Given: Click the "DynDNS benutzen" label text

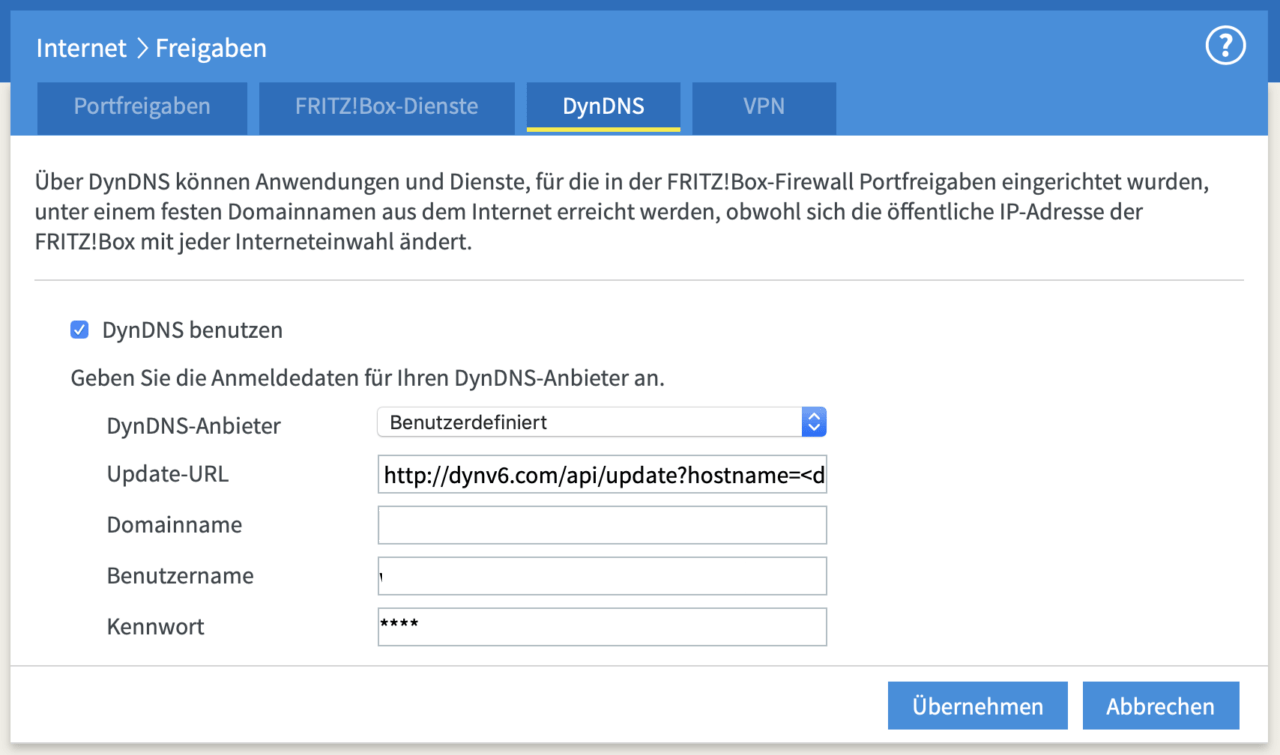Looking at the screenshot, I should coord(192,330).
